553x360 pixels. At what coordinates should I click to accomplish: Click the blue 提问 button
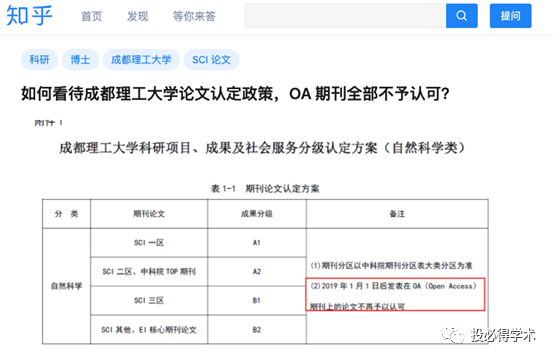pos(510,16)
